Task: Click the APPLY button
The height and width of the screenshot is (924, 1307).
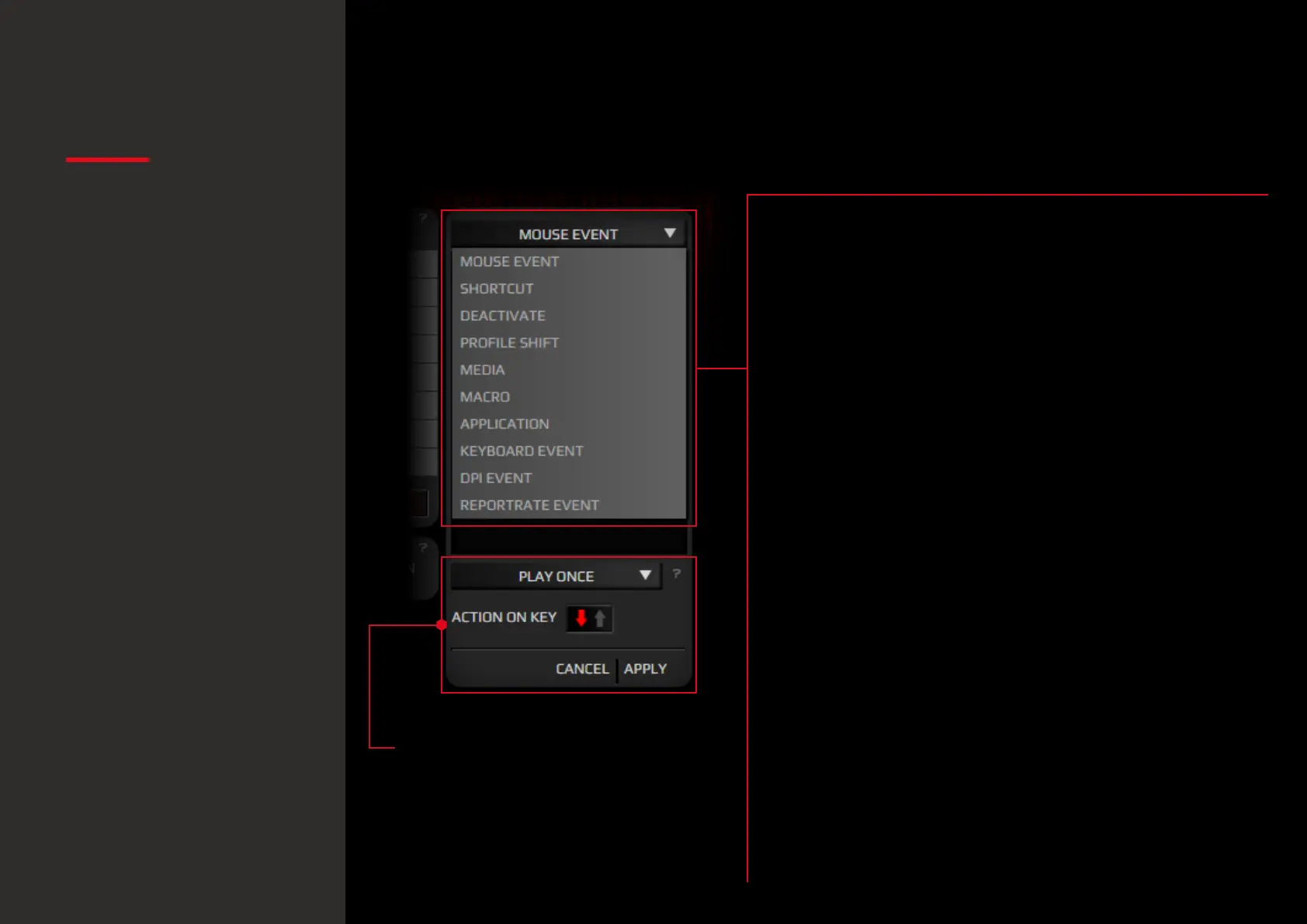Action: pos(645,669)
